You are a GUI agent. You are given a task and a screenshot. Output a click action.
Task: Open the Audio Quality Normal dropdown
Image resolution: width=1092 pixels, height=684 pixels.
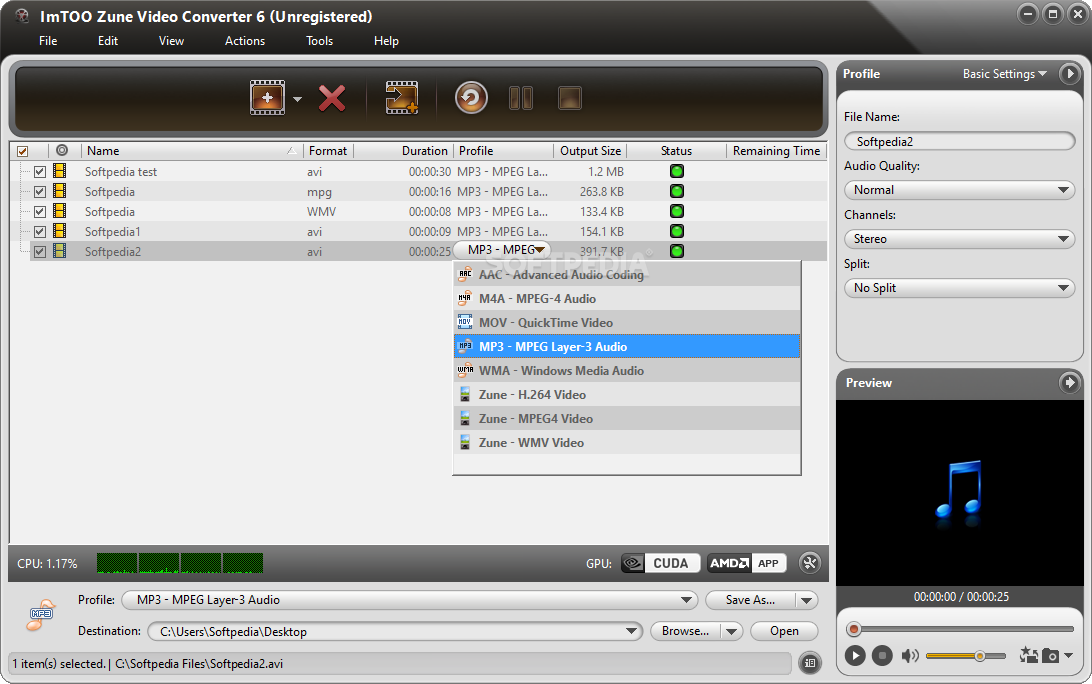(960, 190)
